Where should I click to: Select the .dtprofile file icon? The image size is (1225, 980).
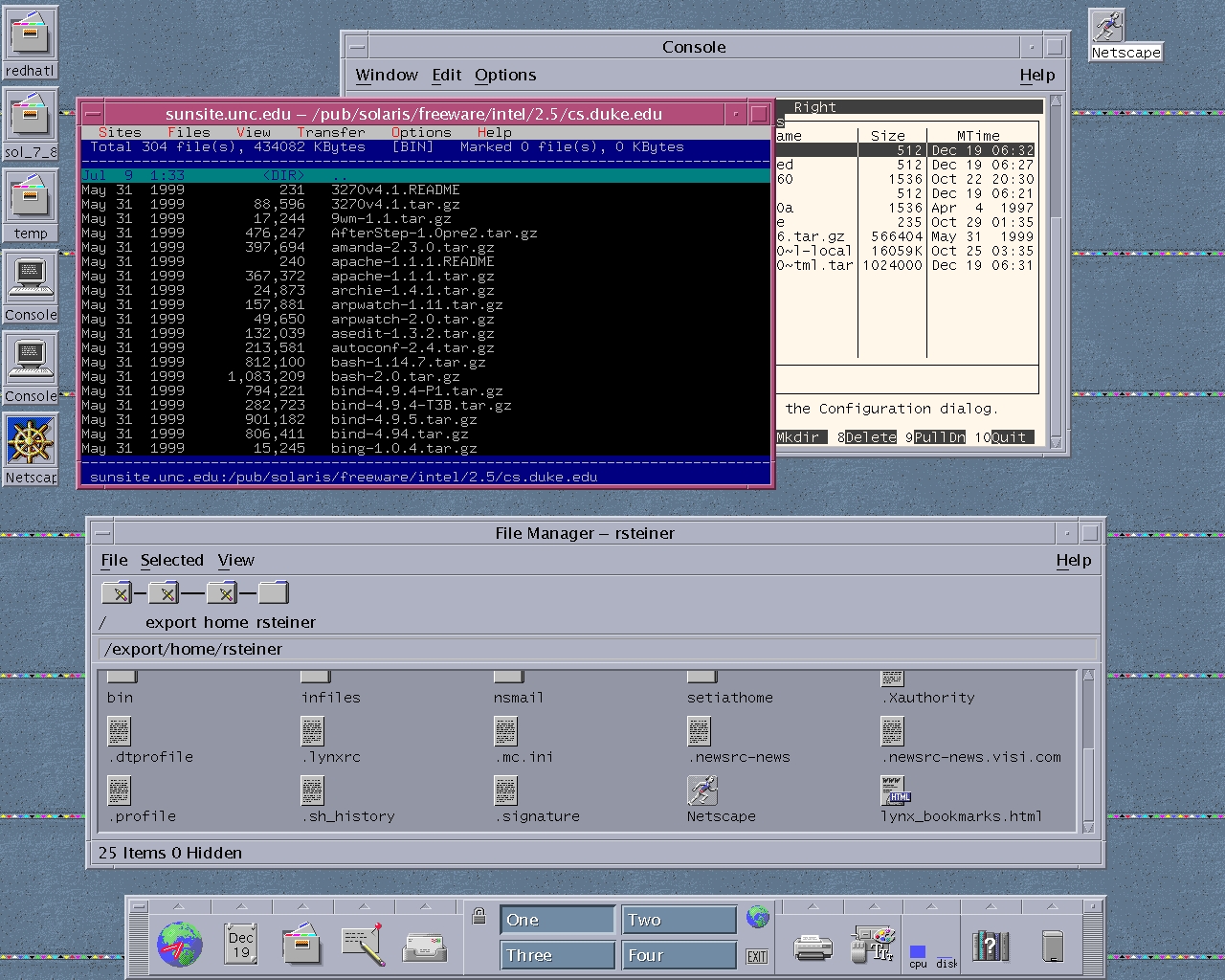[x=120, y=732]
